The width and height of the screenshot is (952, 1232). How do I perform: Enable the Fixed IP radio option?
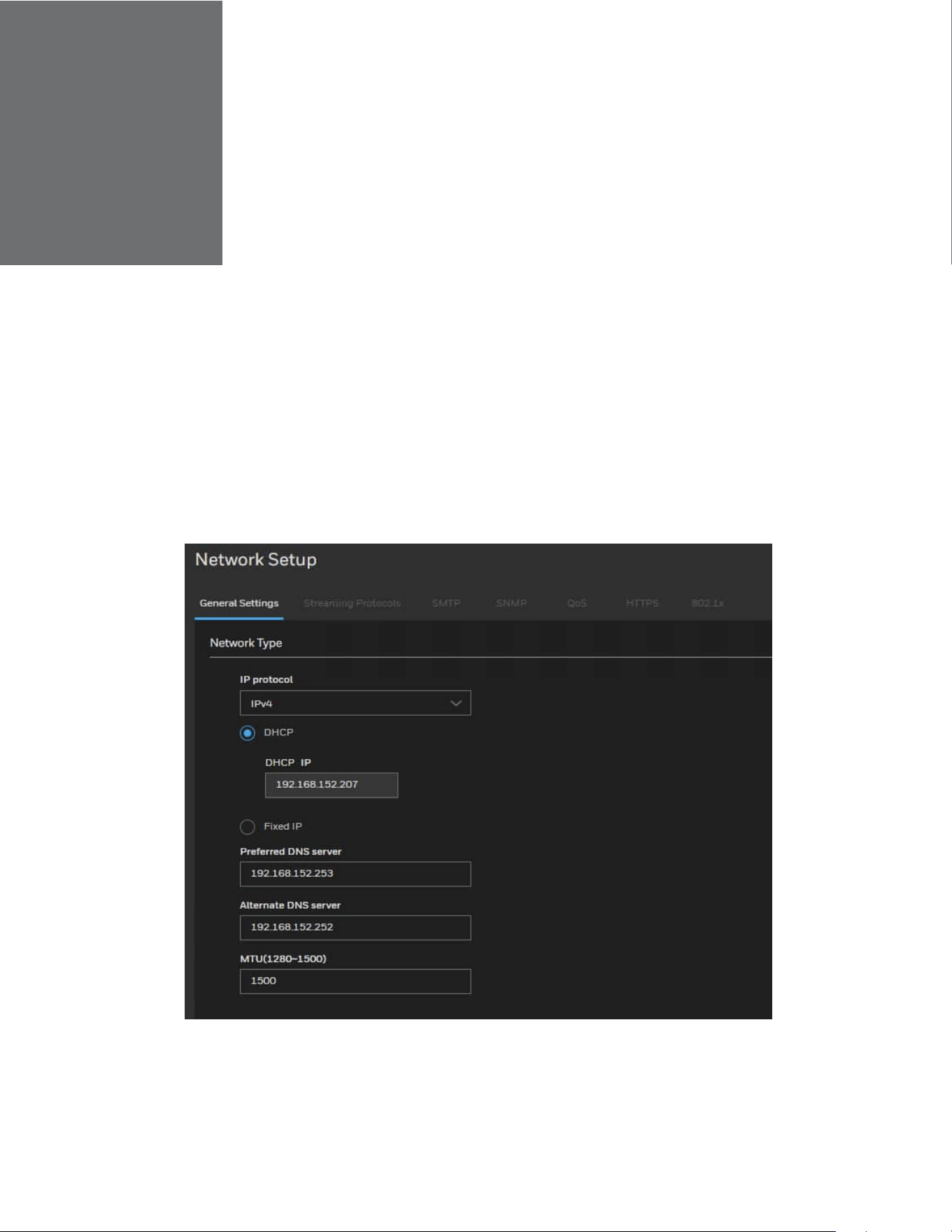coord(247,827)
